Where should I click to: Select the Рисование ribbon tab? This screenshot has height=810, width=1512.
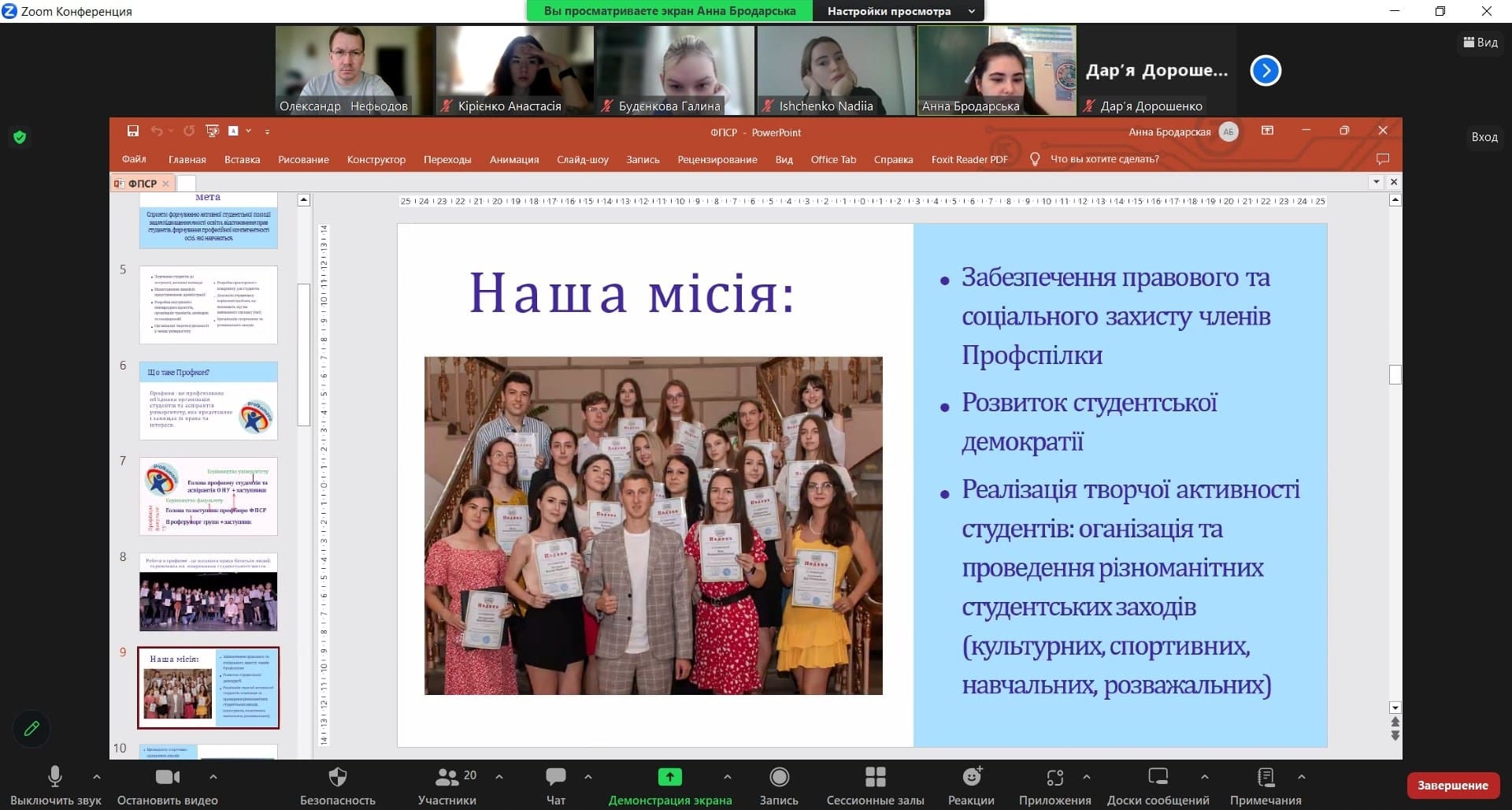pos(303,159)
